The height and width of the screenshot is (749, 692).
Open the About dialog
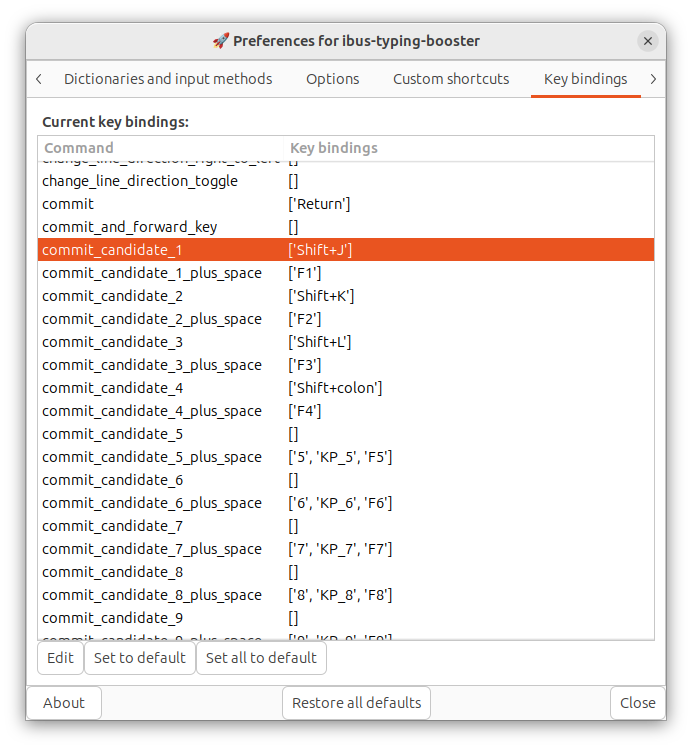point(64,703)
